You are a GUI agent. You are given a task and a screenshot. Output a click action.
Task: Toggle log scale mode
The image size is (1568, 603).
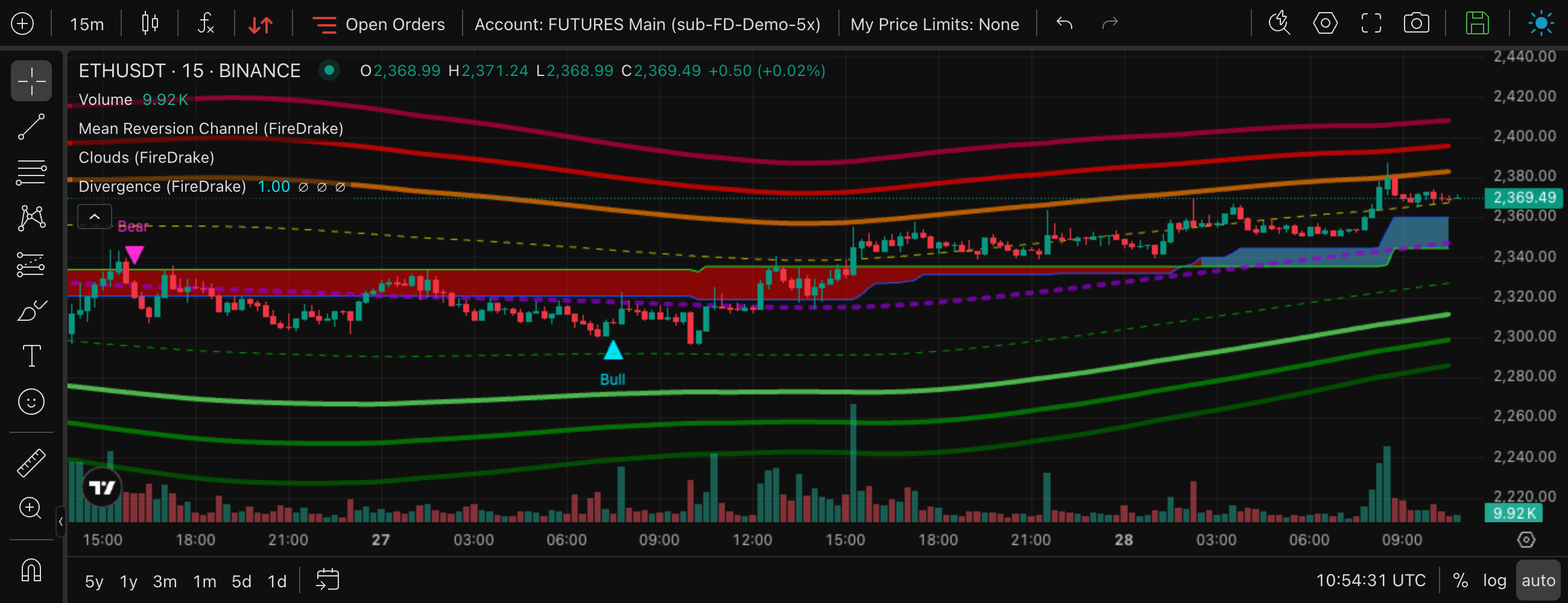click(1494, 581)
